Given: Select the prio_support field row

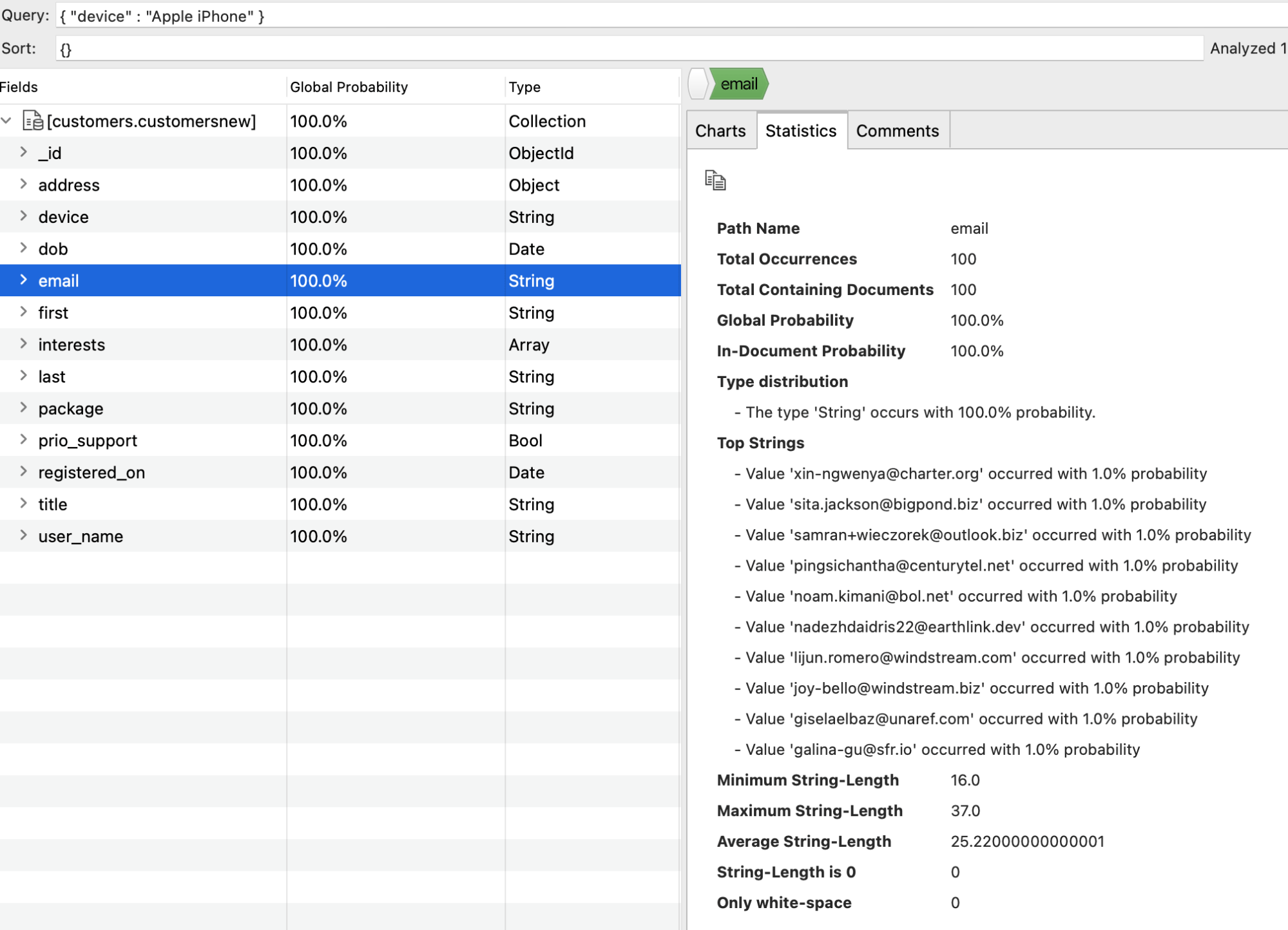Looking at the screenshot, I should tap(340, 441).
